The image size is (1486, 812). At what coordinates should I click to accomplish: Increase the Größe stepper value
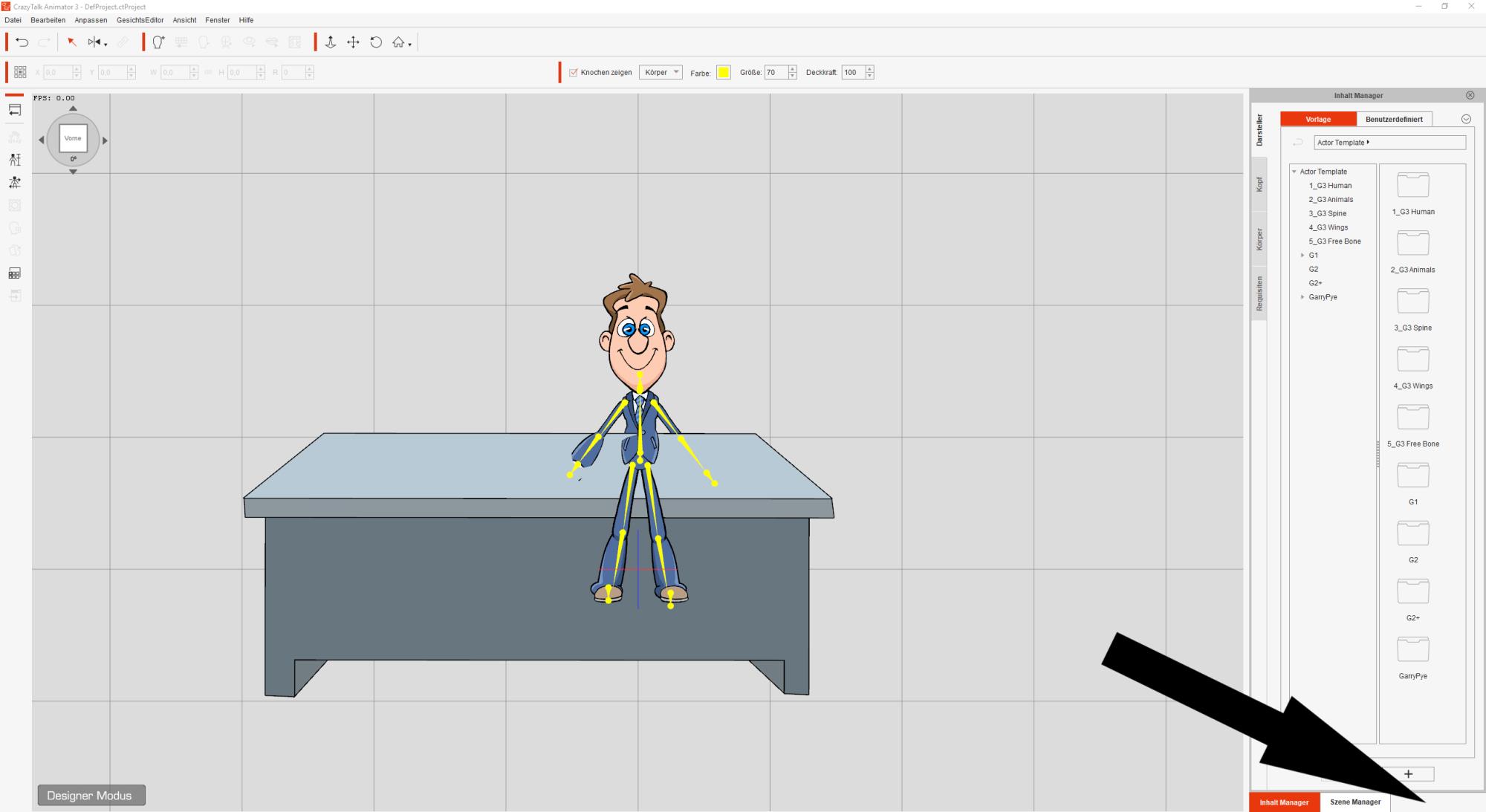click(793, 69)
